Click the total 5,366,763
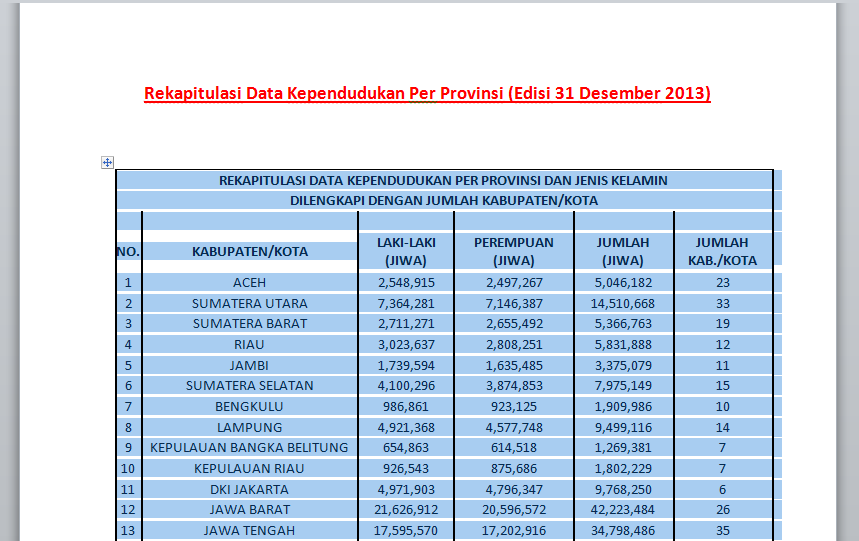The width and height of the screenshot is (859, 541). pyautogui.click(x=623, y=324)
